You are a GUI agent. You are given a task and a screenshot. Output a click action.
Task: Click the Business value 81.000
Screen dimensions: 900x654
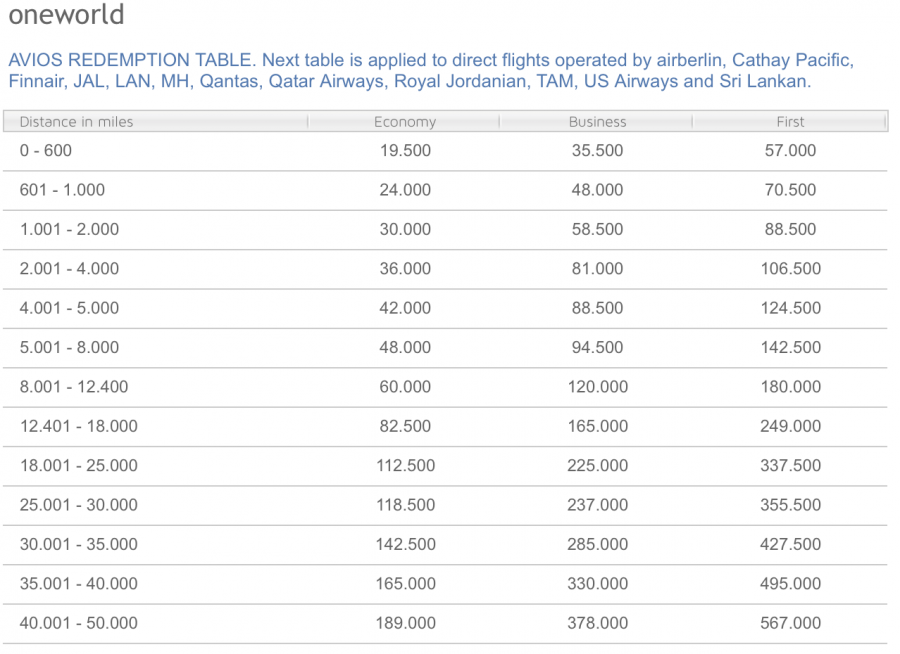click(597, 269)
